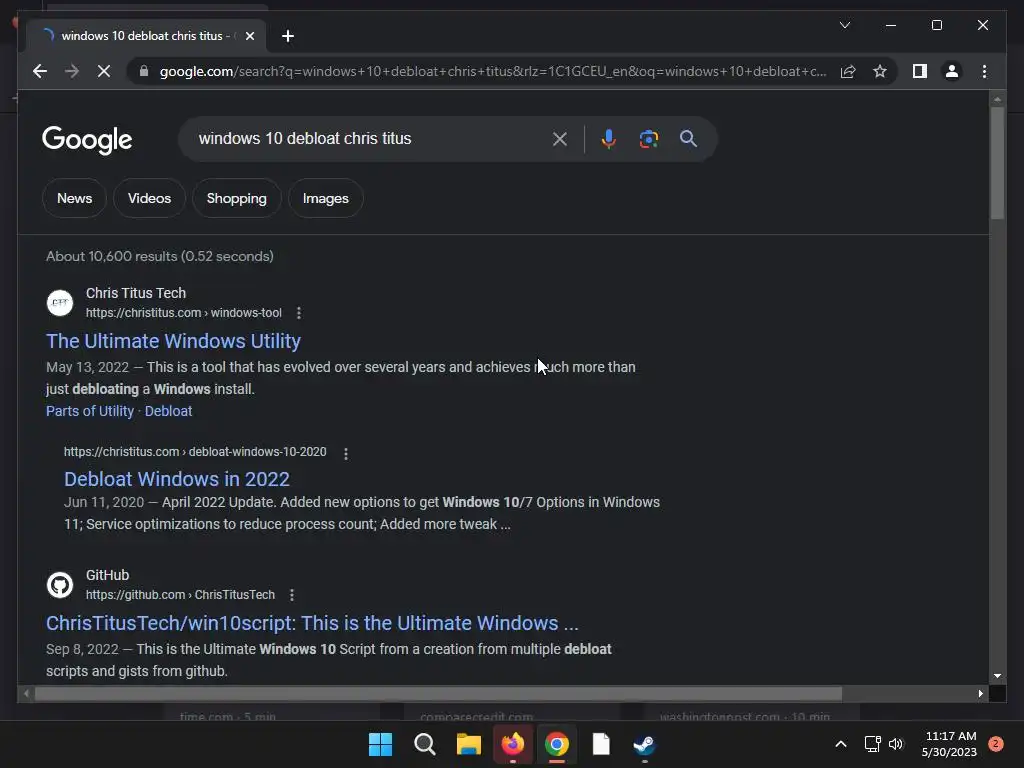The image size is (1024, 768).
Task: Filter results by News
Action: 74,198
